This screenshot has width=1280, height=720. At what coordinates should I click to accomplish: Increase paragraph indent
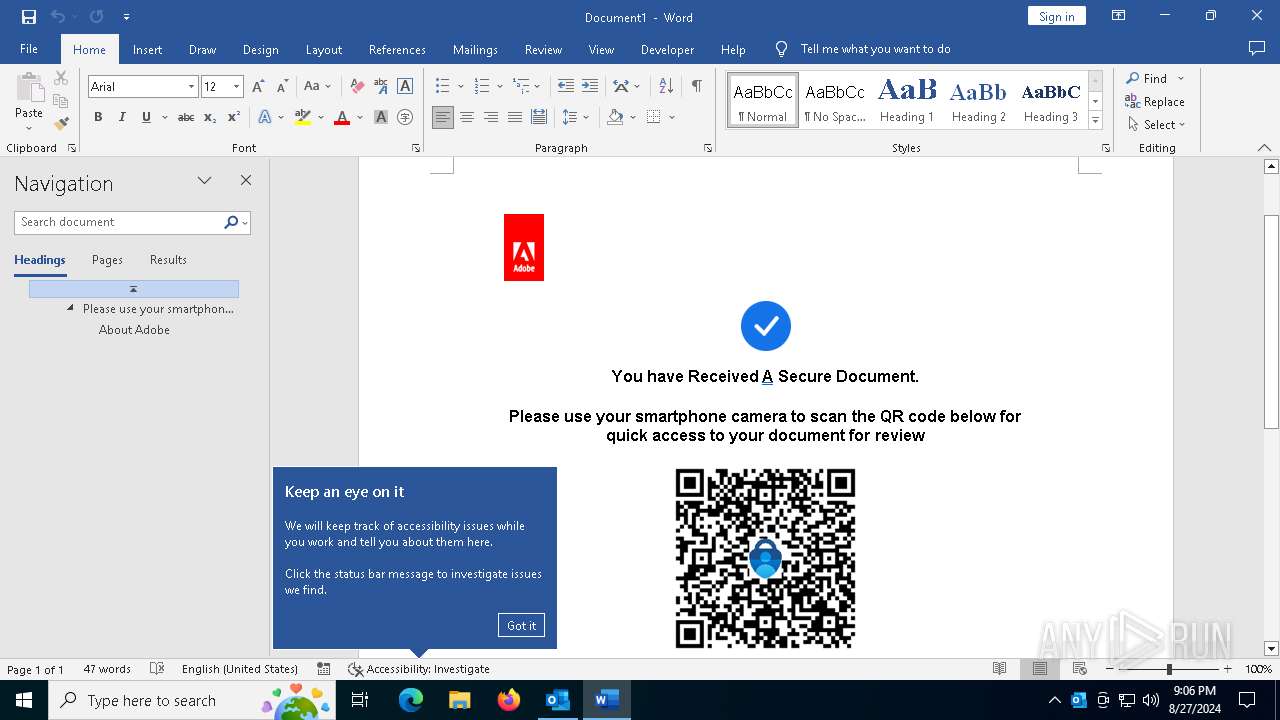pos(590,86)
